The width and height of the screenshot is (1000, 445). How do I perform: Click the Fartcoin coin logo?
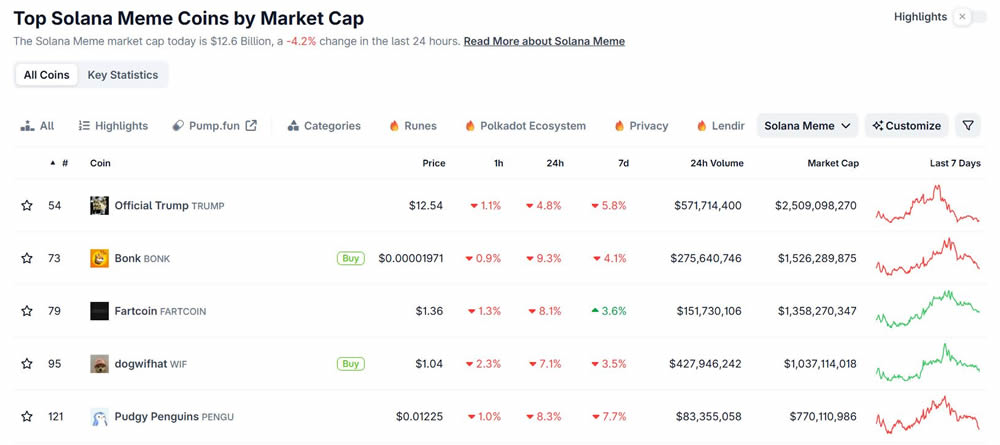pos(99,311)
